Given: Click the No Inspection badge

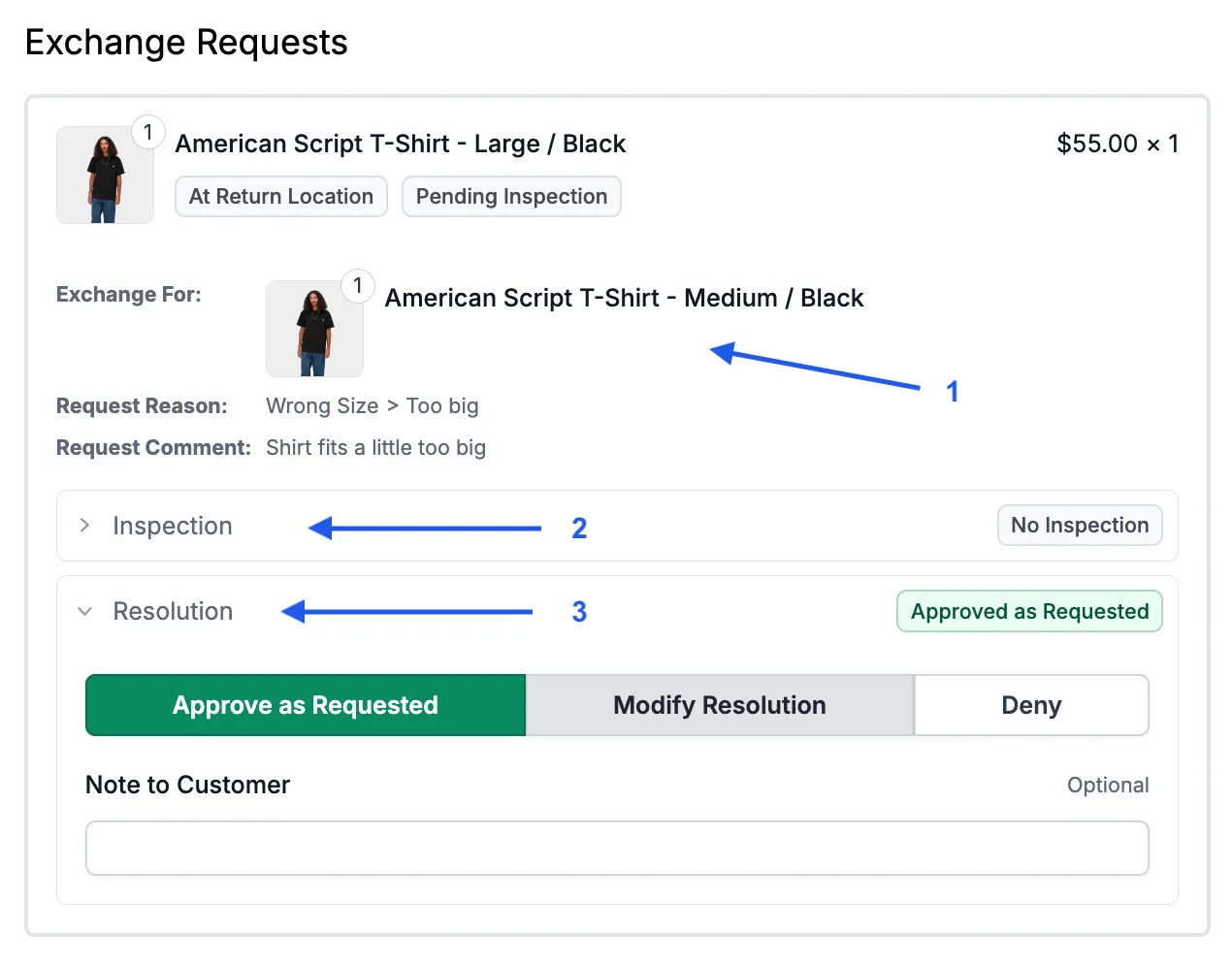Looking at the screenshot, I should [x=1080, y=525].
